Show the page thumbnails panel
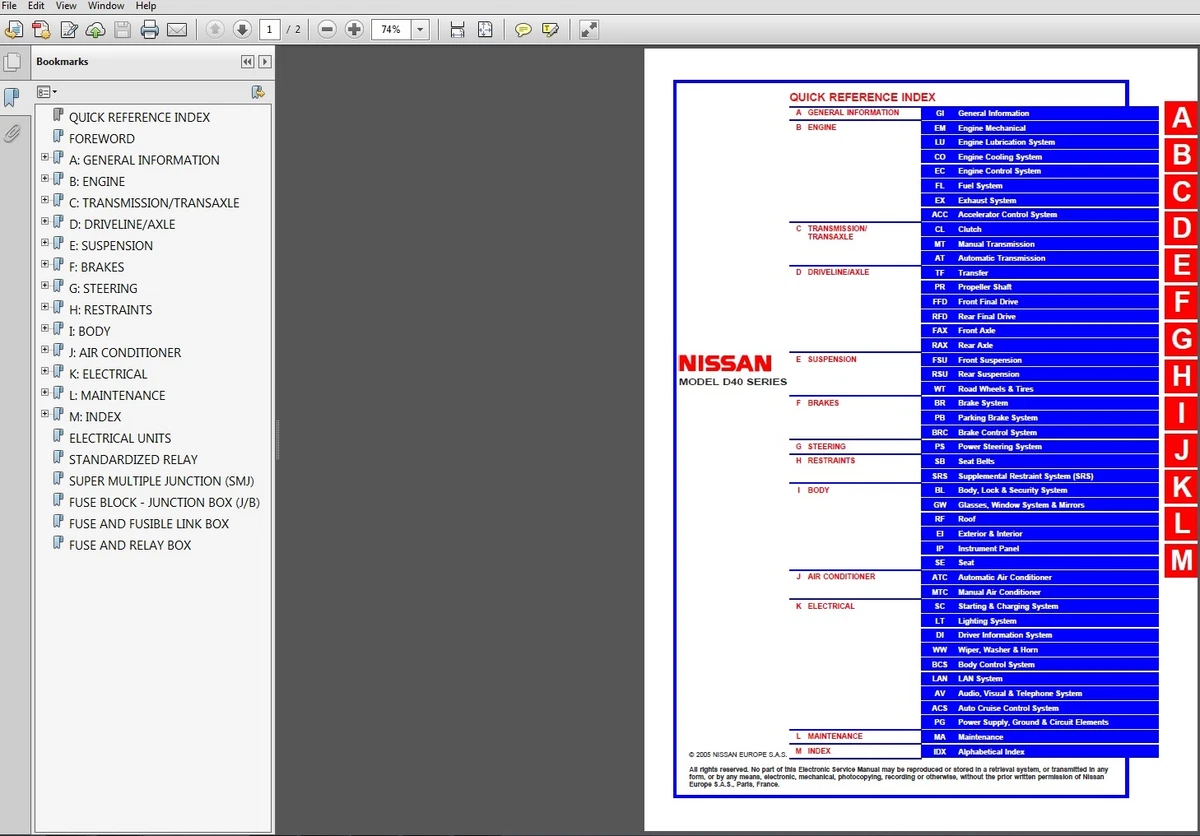Image resolution: width=1200 pixels, height=836 pixels. 12,63
